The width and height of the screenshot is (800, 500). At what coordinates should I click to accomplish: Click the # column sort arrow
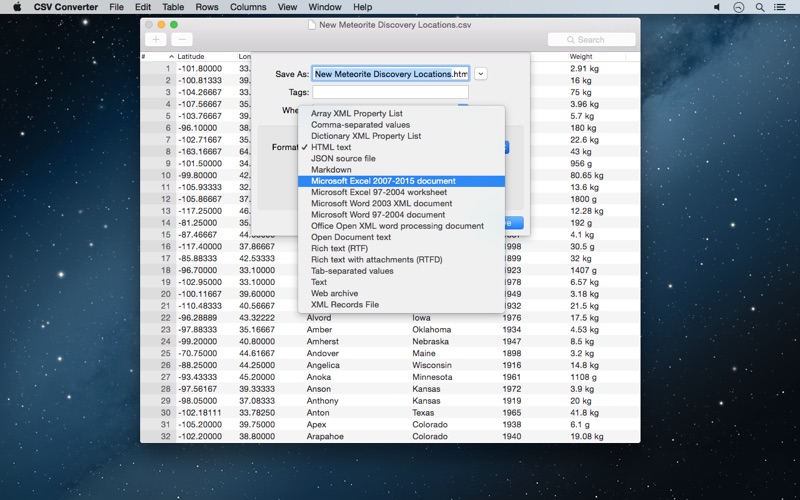pos(171,57)
